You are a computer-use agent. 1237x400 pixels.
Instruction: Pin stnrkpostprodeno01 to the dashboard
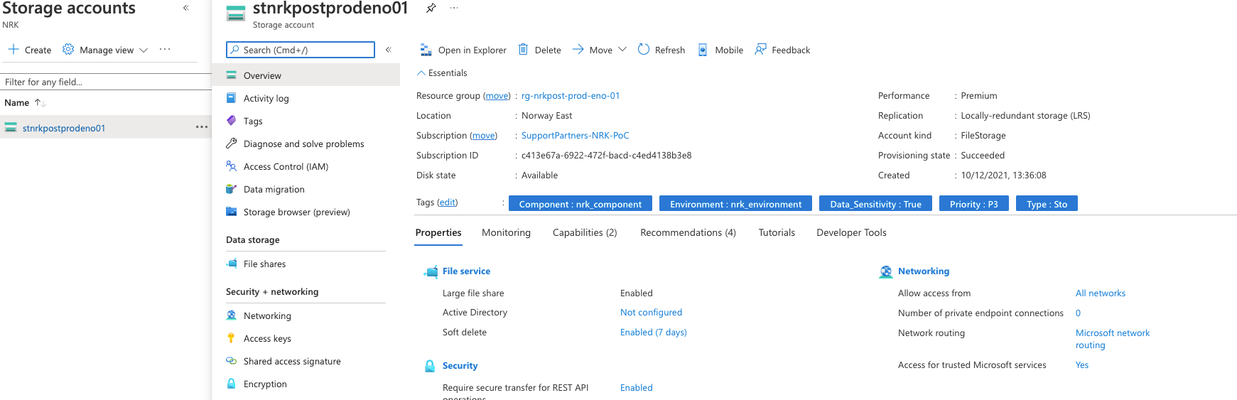431,8
